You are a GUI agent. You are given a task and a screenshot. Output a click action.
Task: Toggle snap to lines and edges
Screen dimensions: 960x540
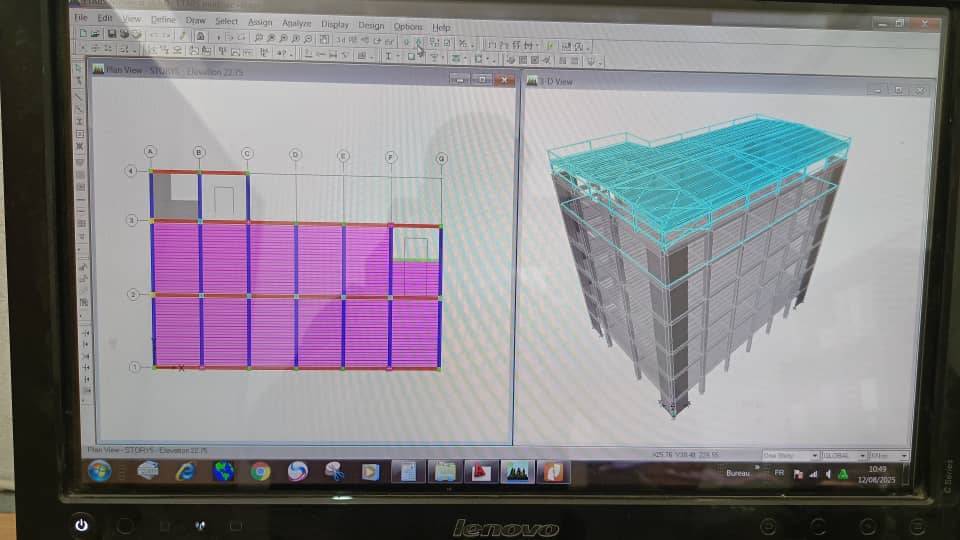click(86, 379)
